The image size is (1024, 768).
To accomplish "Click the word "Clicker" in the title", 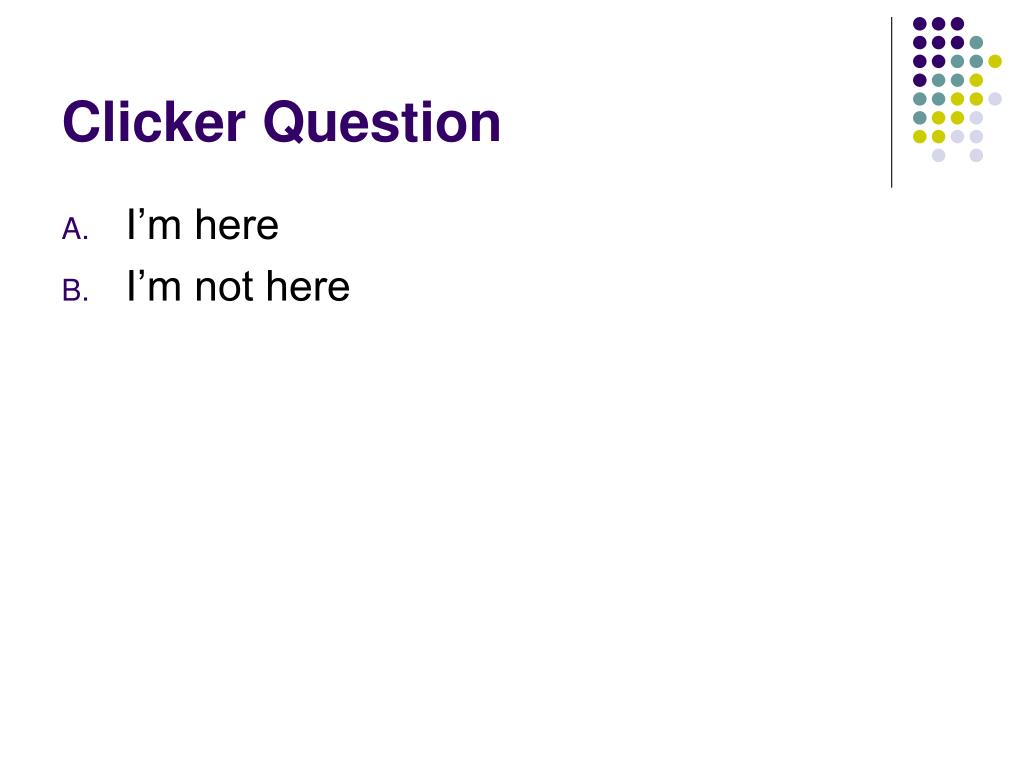I will click(154, 122).
